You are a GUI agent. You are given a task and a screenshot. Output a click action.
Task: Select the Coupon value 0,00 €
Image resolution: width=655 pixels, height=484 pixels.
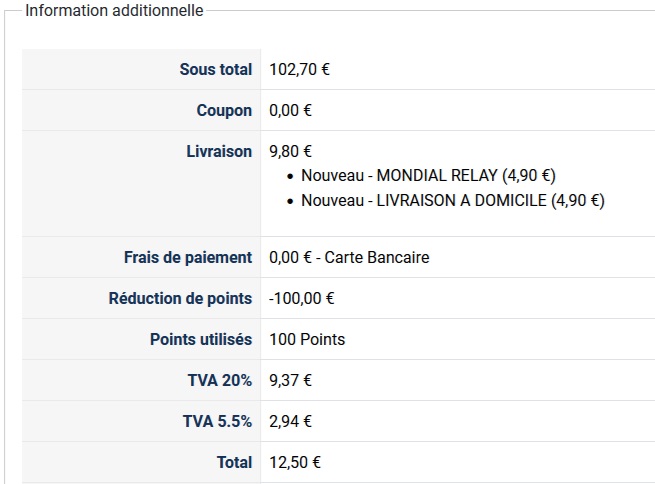(x=291, y=111)
